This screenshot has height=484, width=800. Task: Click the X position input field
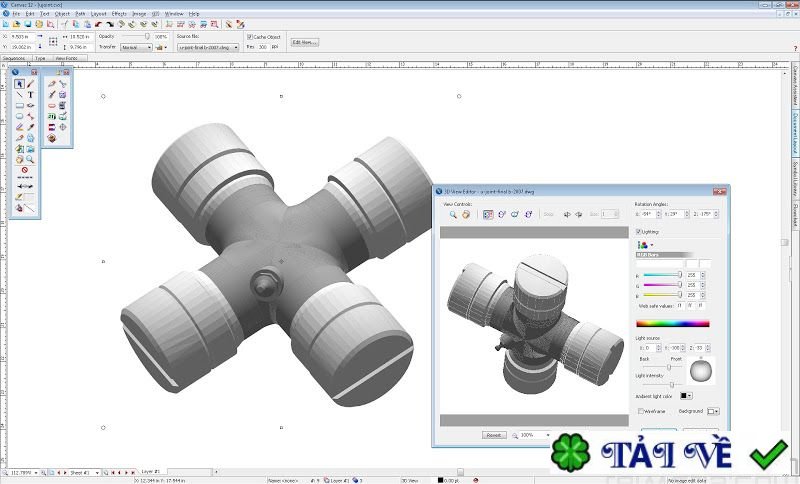click(24, 36)
